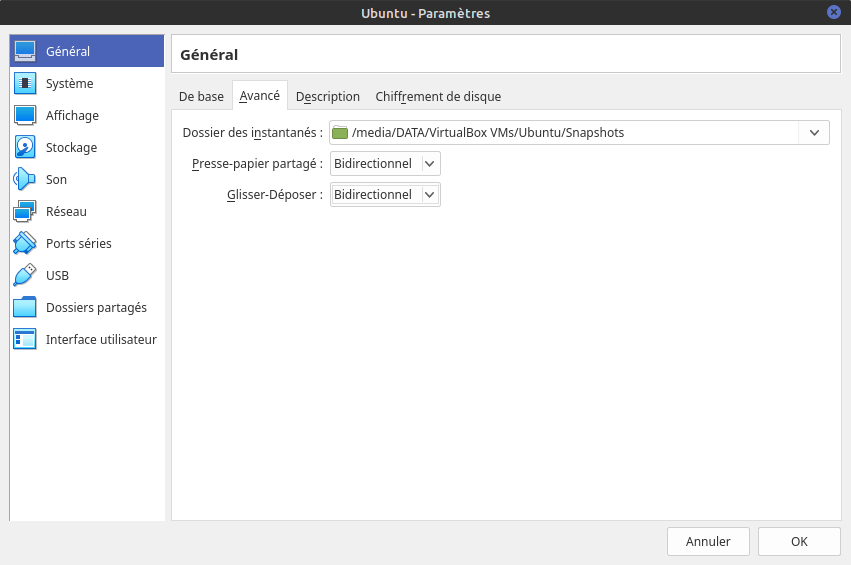851x565 pixels.
Task: Select the Général monitor icon
Action: pos(25,51)
